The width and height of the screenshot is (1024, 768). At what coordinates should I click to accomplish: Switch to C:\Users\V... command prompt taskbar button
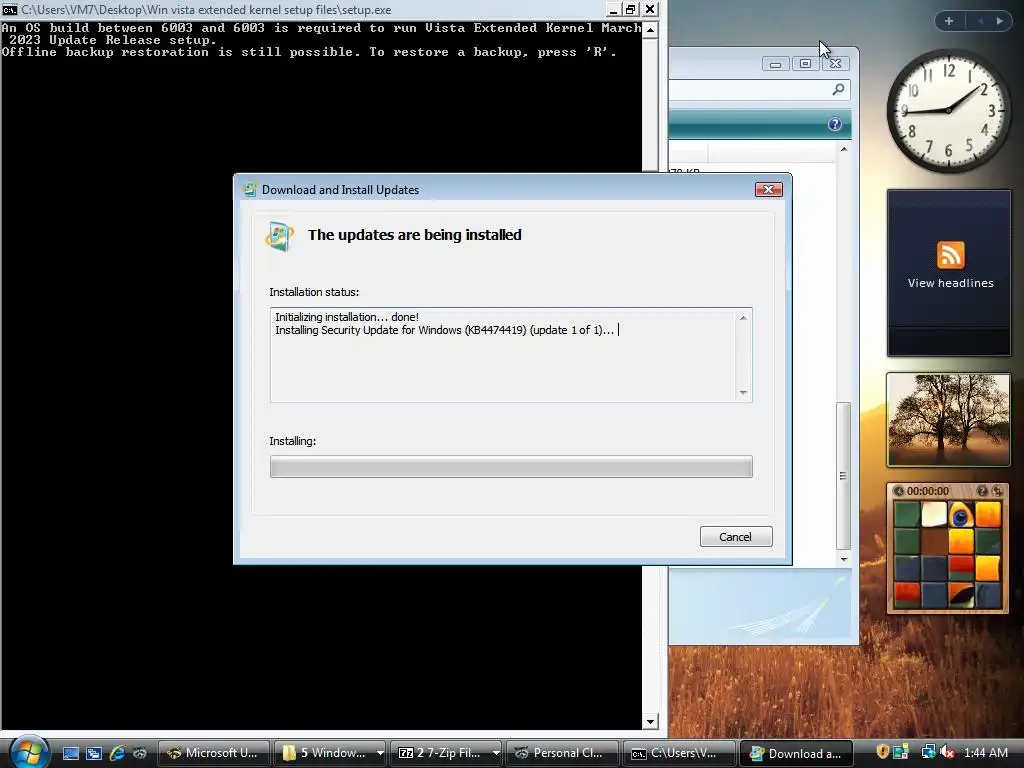[678, 753]
